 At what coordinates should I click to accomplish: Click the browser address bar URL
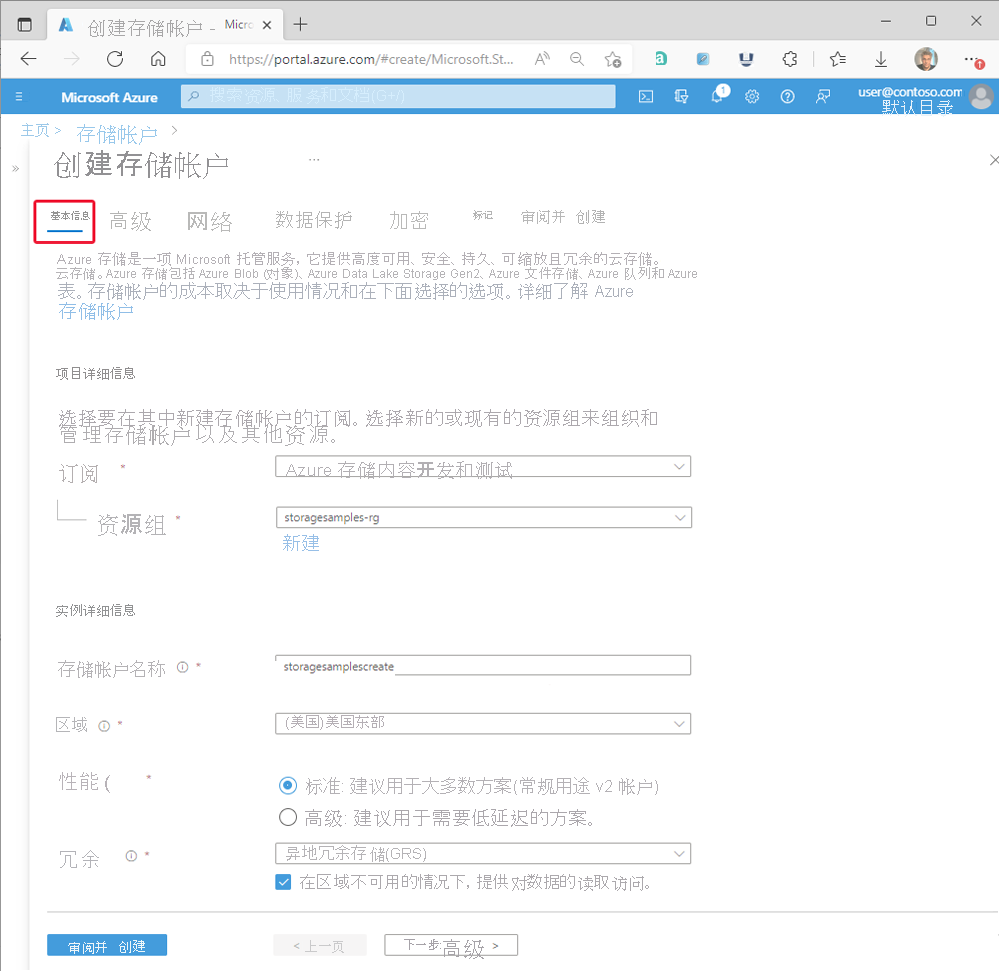(x=371, y=59)
